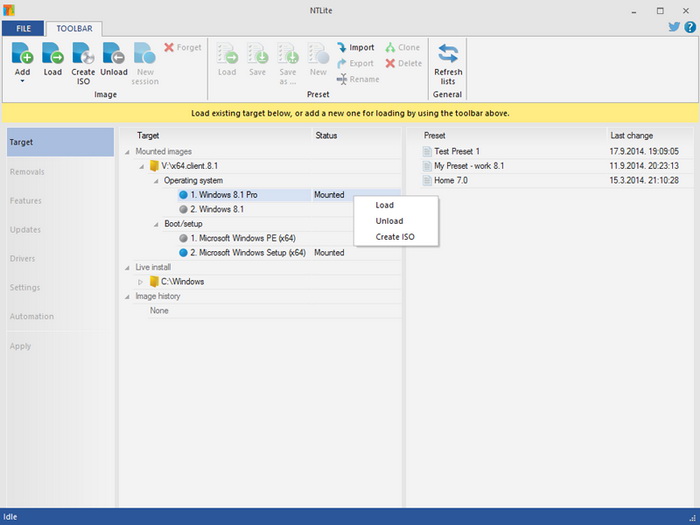Select the 1. Windows 8.1 Pro entry
The image size is (700, 525).
point(224,195)
